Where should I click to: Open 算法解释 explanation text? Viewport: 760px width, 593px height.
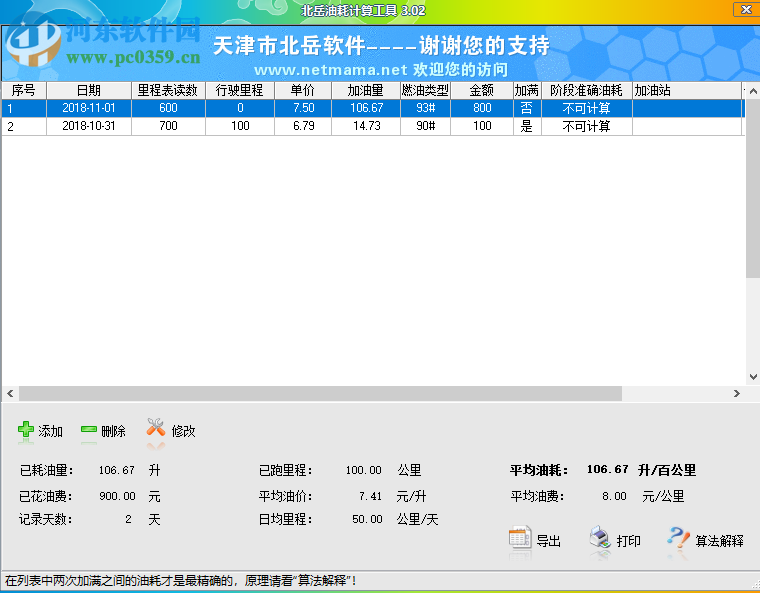[x=719, y=541]
